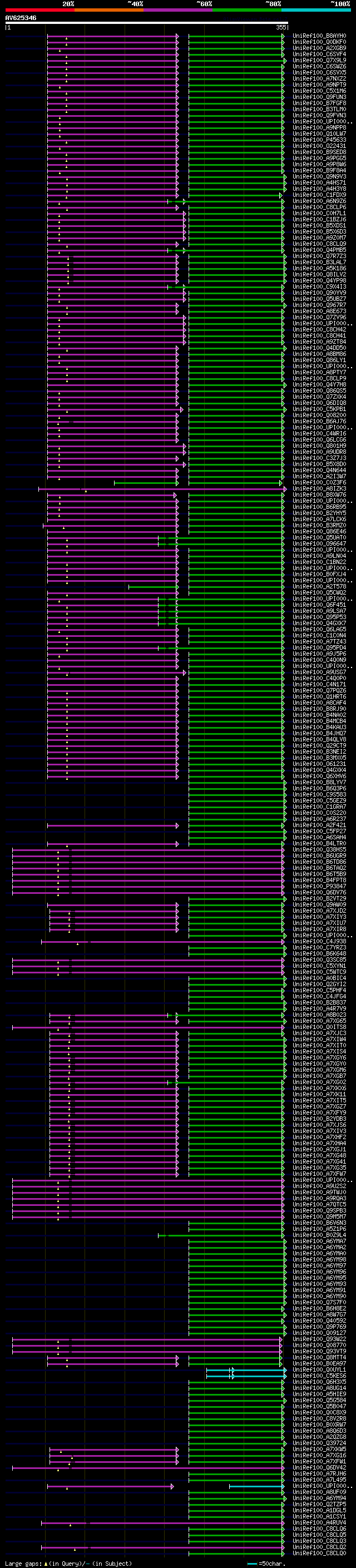Click the purple ~60% identity legend band
The width and height of the screenshot is (356, 1568).
(177, 10)
